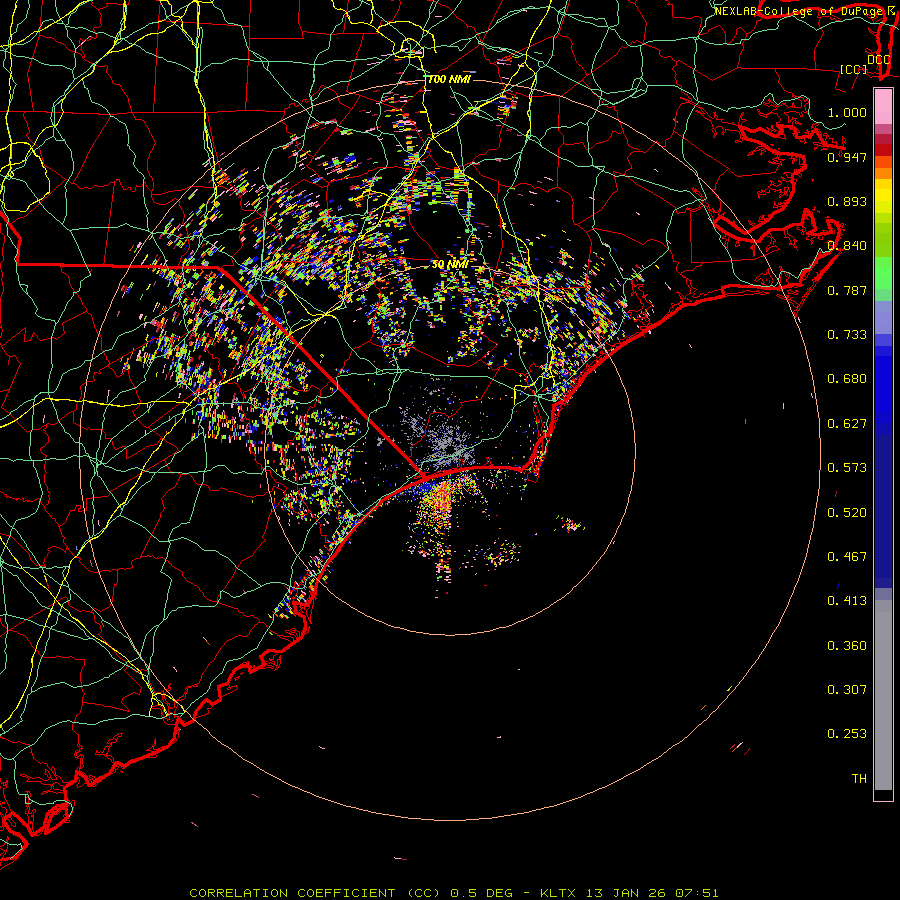Select the 0.893 scale value

click(x=847, y=201)
